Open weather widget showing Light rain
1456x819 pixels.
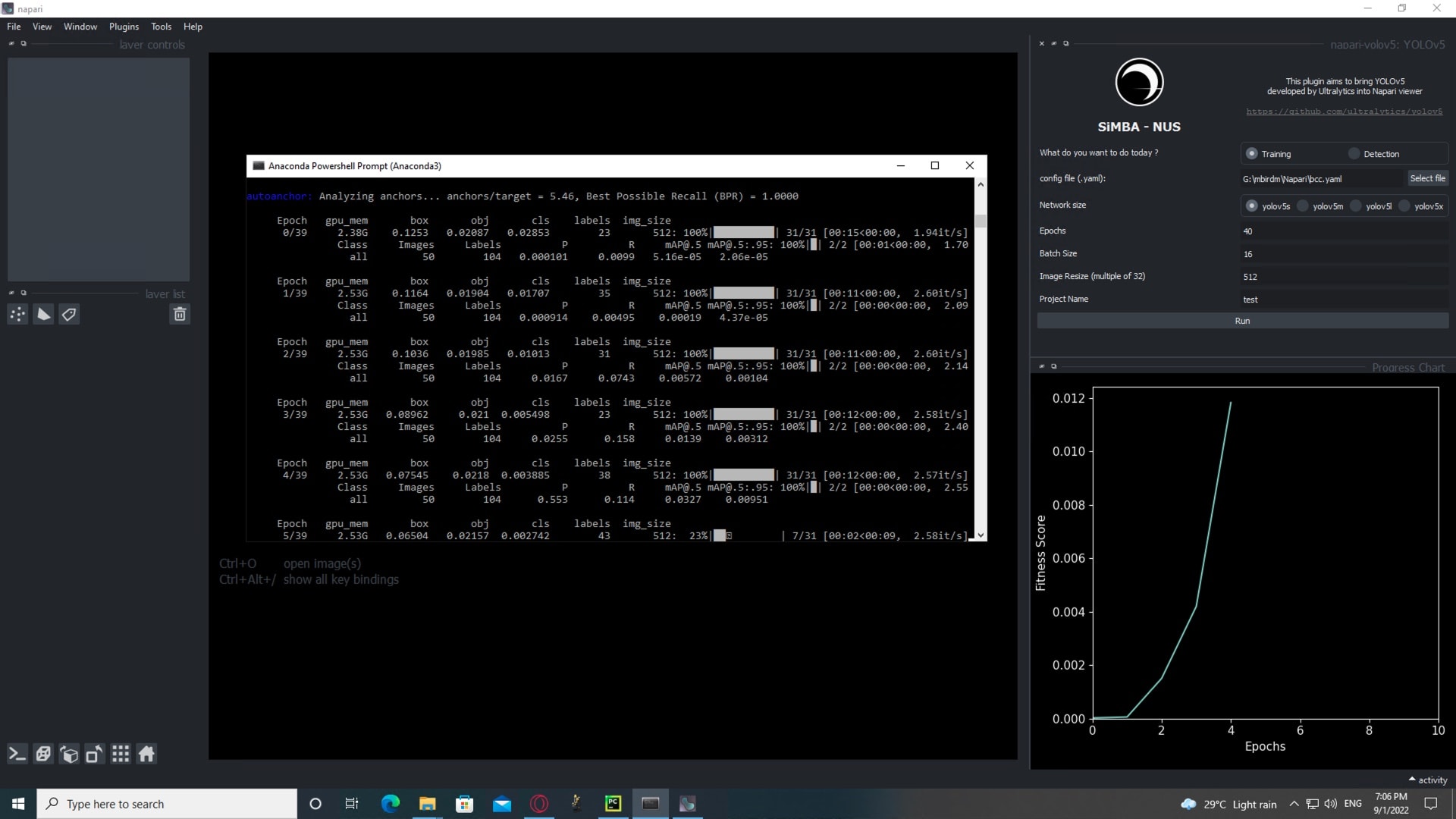(1228, 804)
